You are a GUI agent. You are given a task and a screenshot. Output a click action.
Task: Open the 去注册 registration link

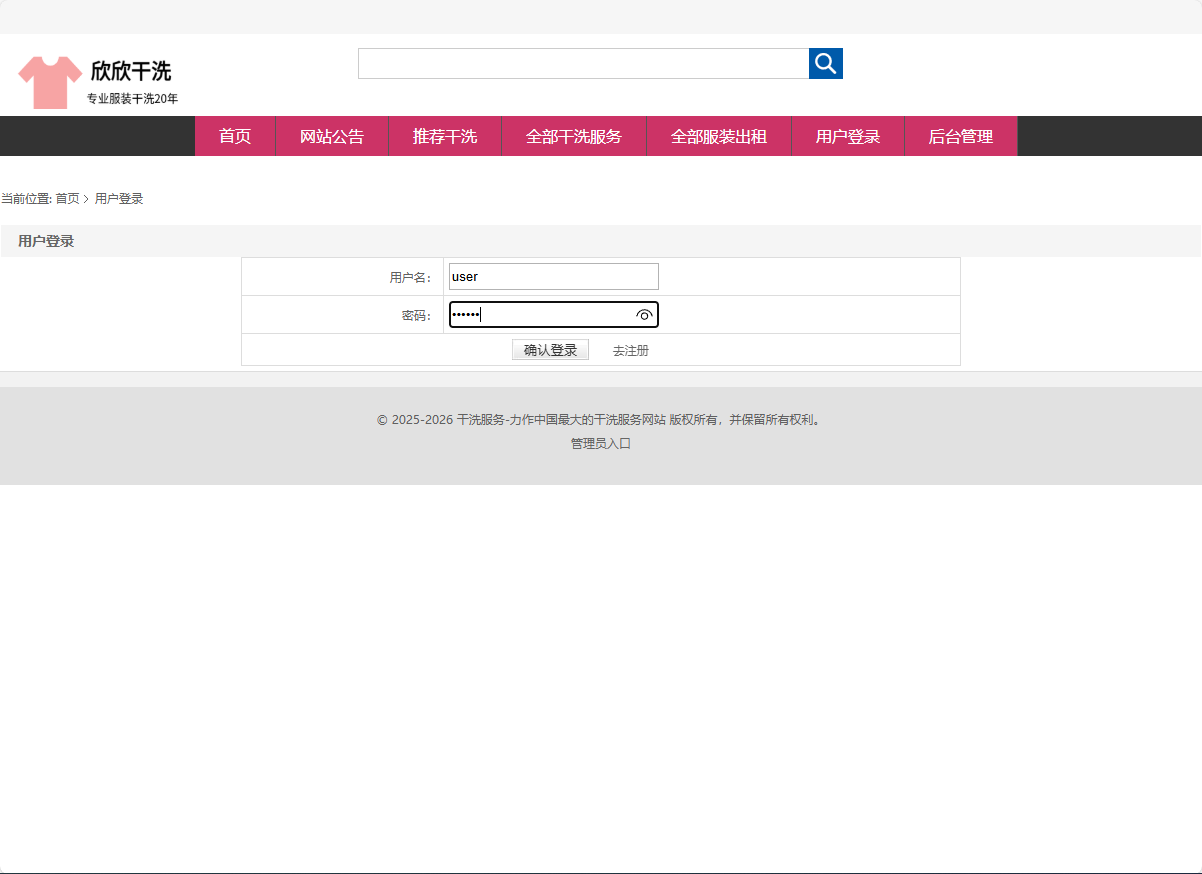pyautogui.click(x=629, y=349)
